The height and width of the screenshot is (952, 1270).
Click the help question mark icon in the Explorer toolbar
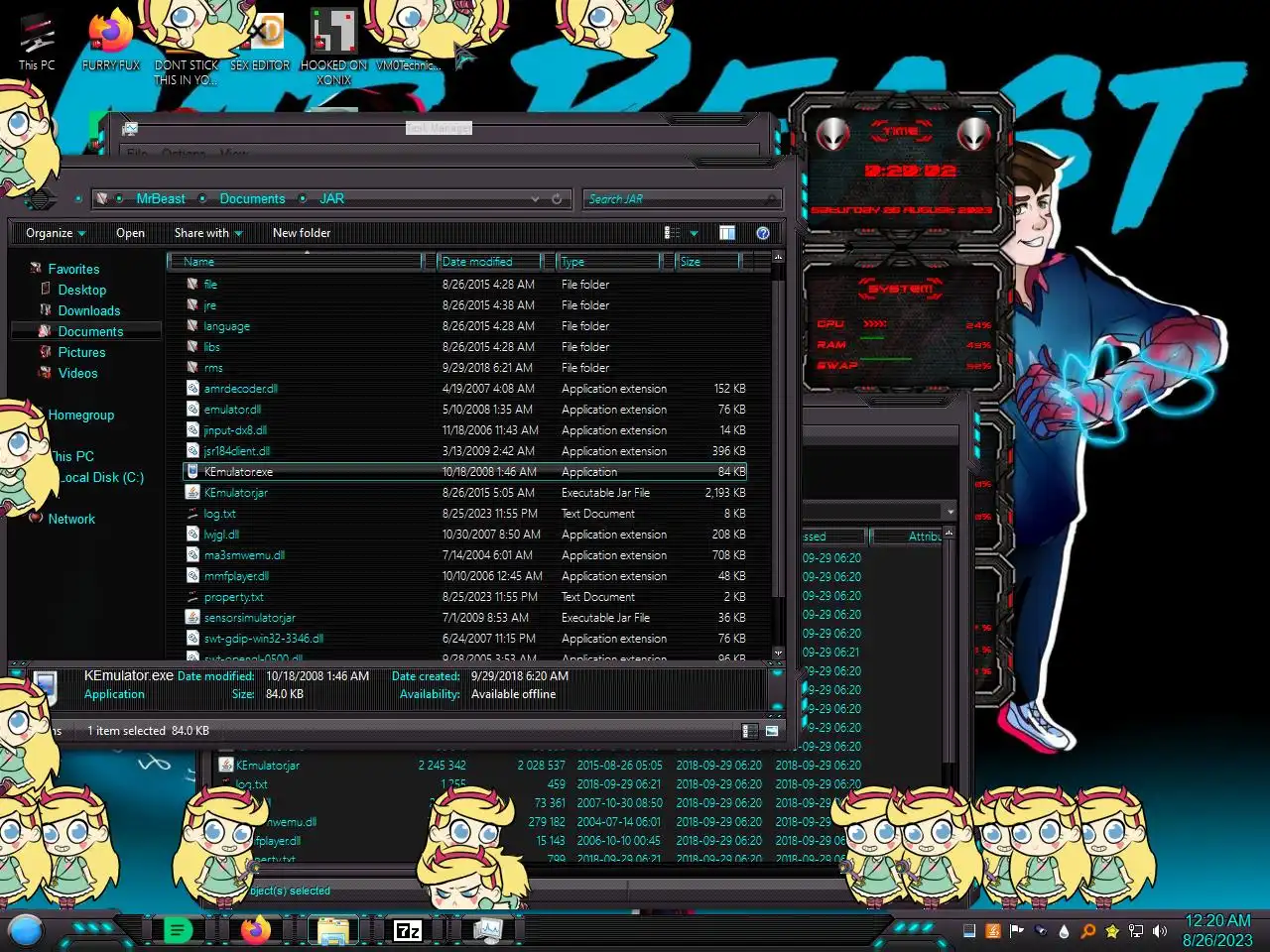coord(763,233)
